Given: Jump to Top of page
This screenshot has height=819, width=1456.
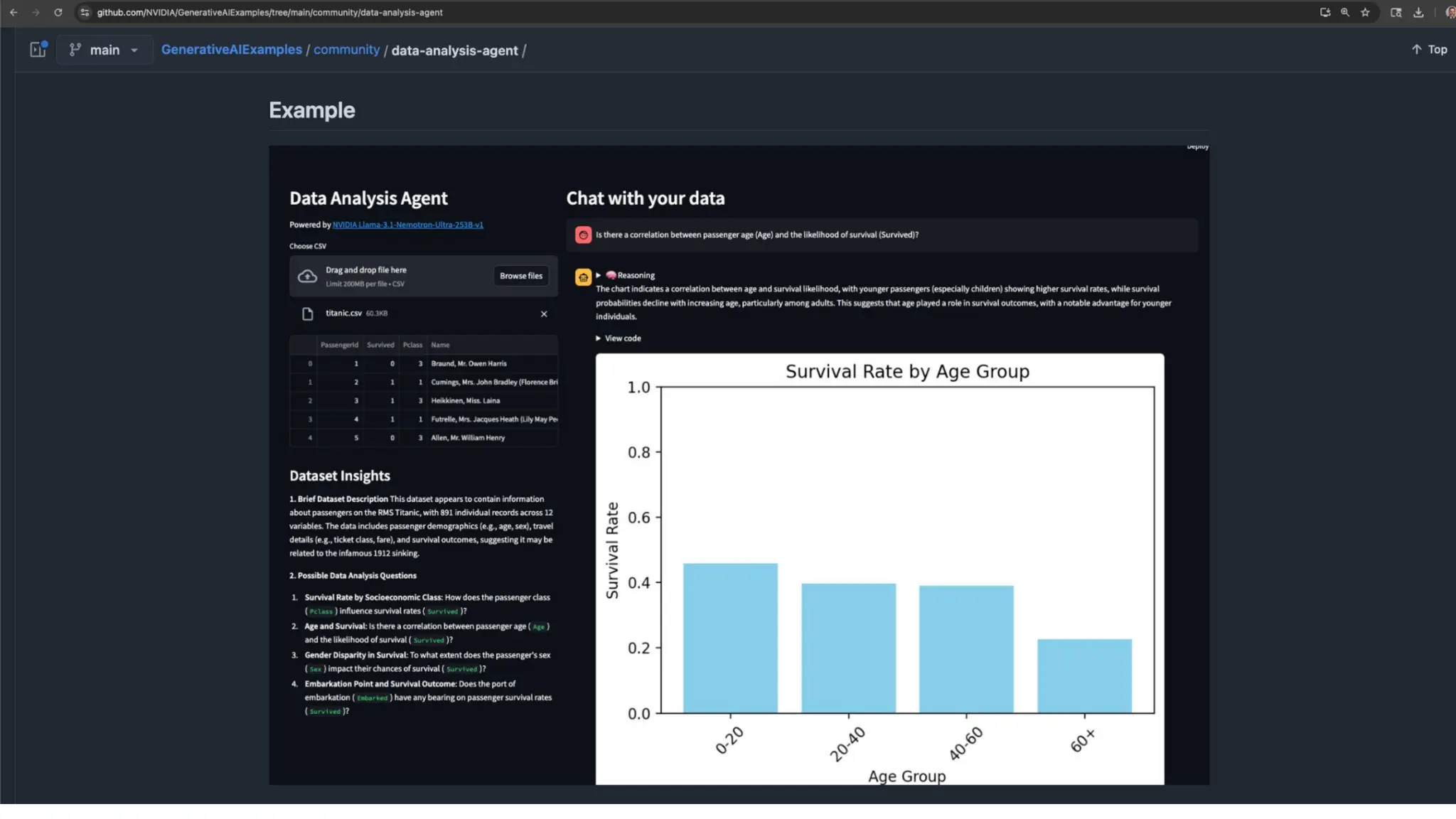Looking at the screenshot, I should click(1429, 50).
